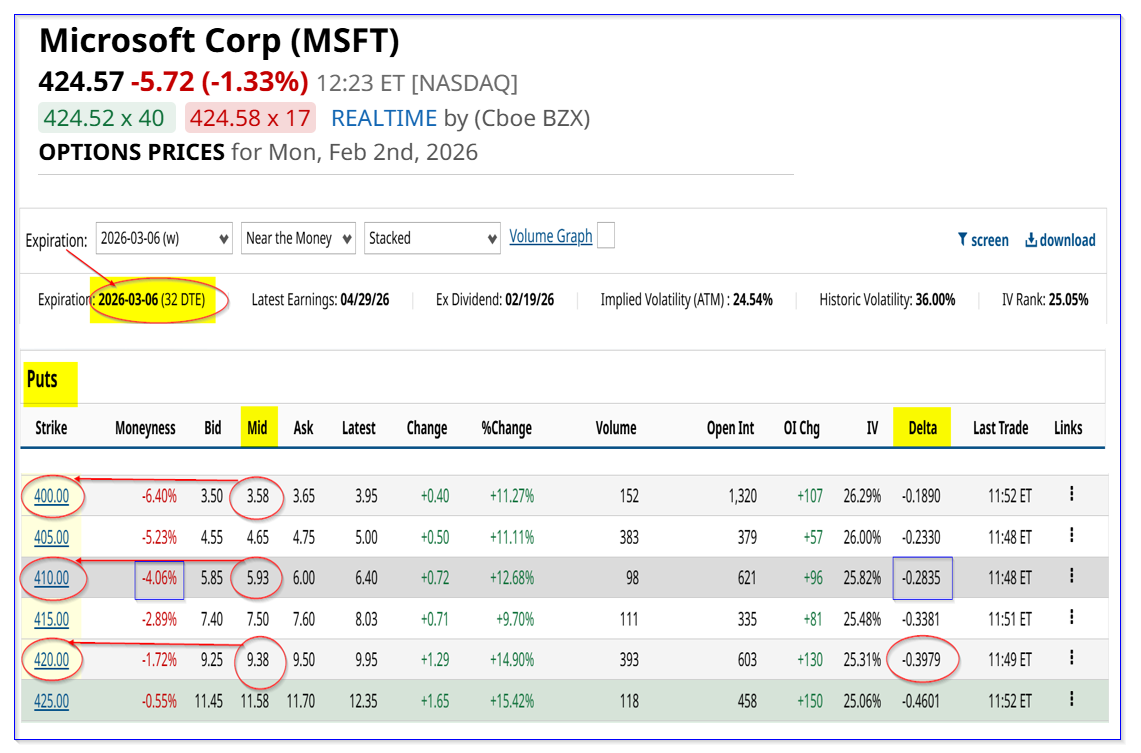Select the 425.00 strike link
The height and width of the screenshot is (753, 1141).
tap(51, 700)
